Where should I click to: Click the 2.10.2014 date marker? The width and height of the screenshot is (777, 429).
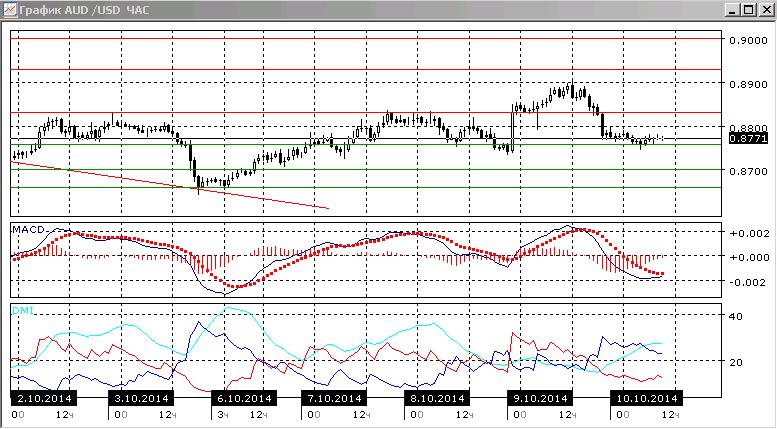pyautogui.click(x=44, y=398)
